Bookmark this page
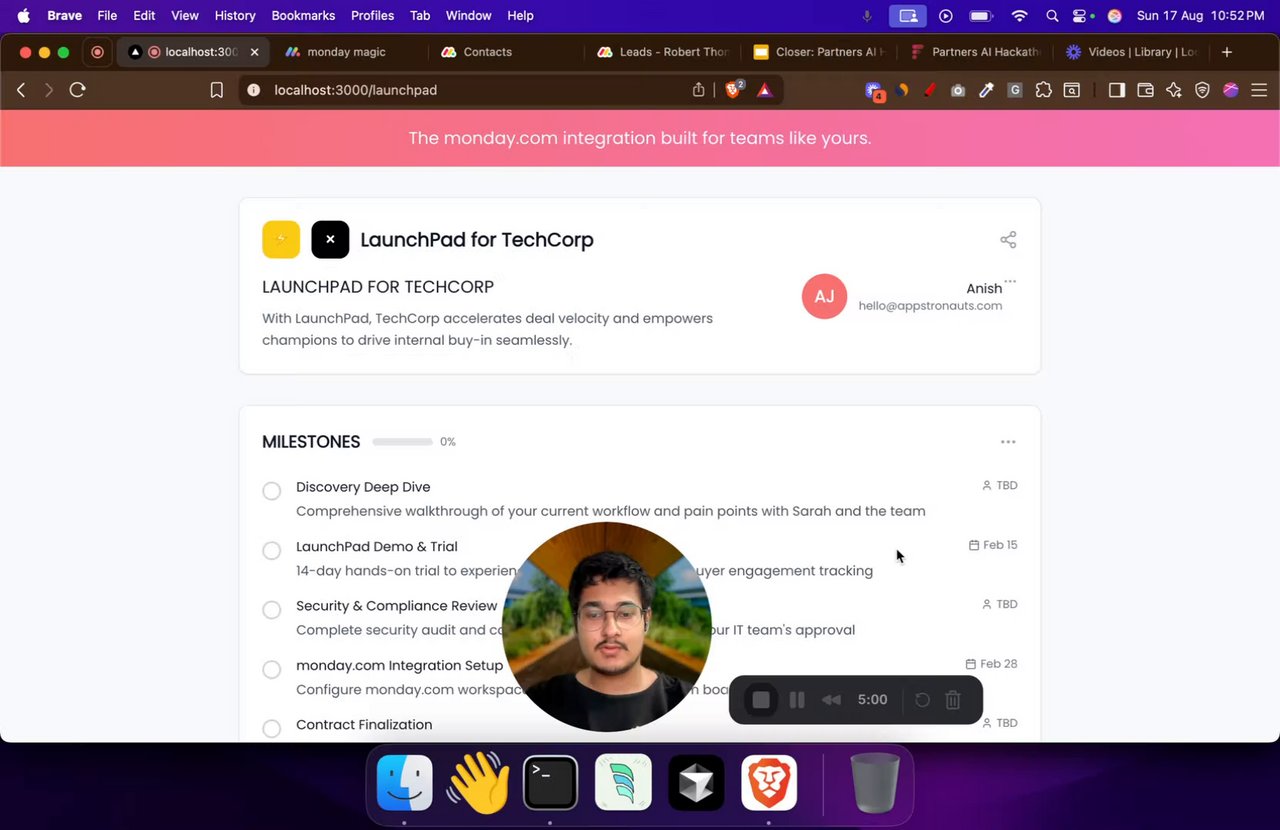The height and width of the screenshot is (830, 1280). pos(216,90)
